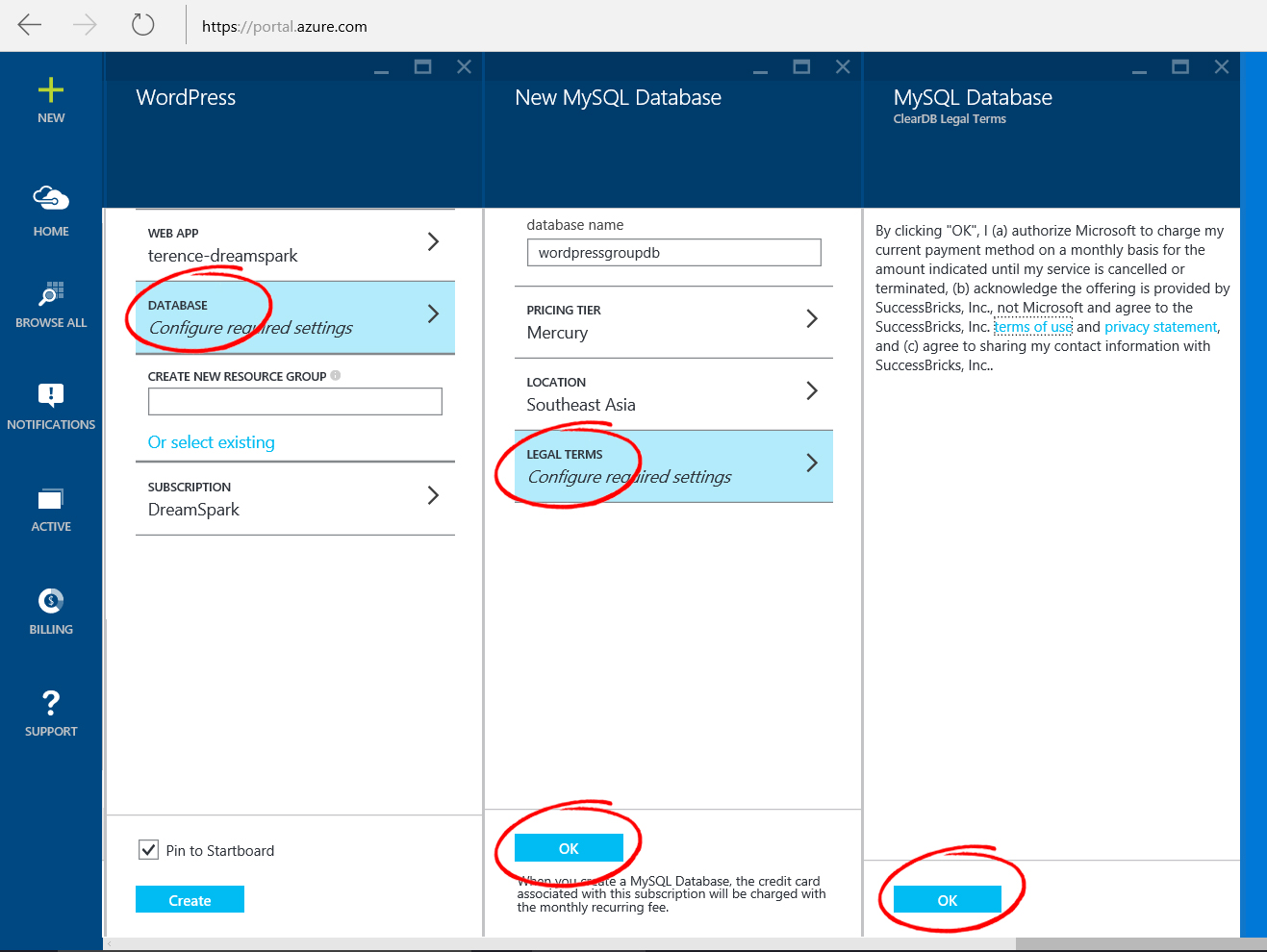The height and width of the screenshot is (952, 1267).
Task: Maximize the ClearDB Legal Terms blade
Action: click(x=1180, y=66)
